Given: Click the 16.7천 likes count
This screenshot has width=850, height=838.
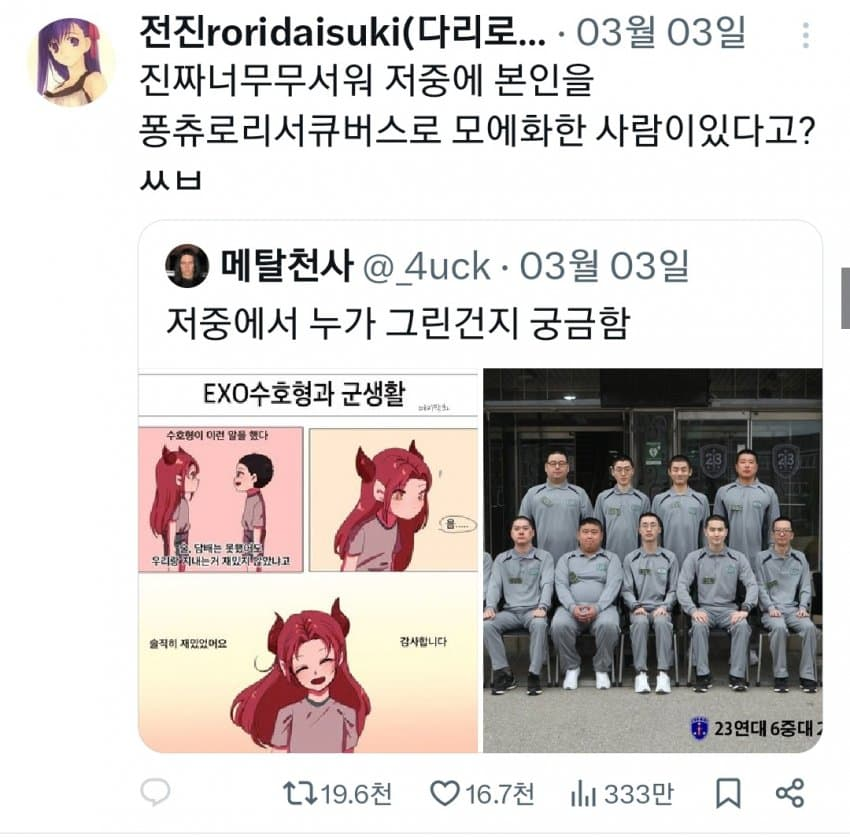Looking at the screenshot, I should pyautogui.click(x=499, y=794).
